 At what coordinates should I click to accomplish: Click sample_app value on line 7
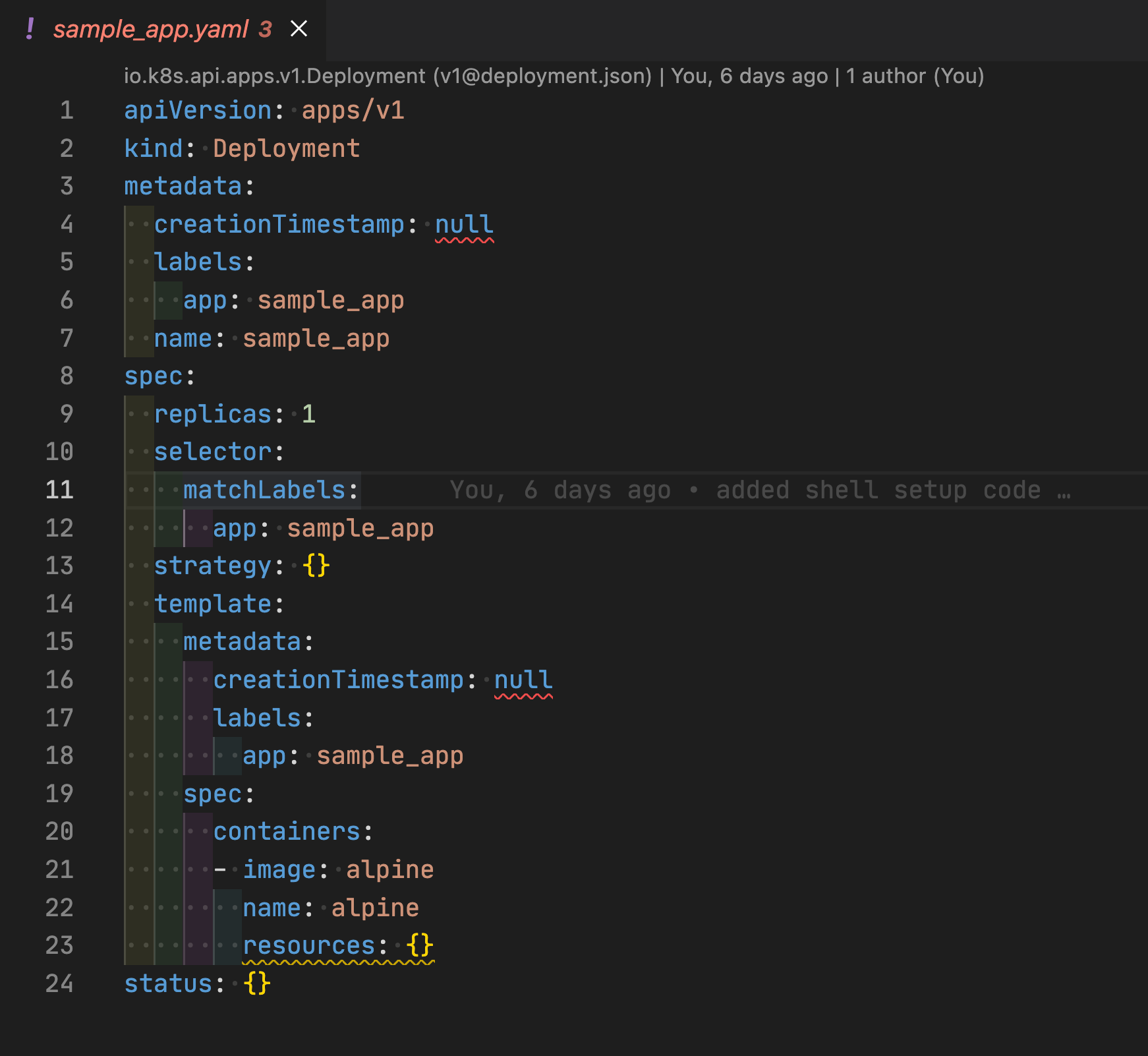click(x=316, y=338)
